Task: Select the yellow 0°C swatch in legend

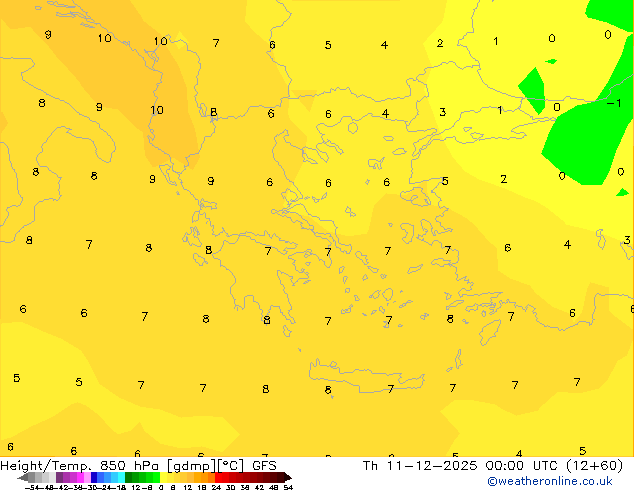Action: [163, 477]
